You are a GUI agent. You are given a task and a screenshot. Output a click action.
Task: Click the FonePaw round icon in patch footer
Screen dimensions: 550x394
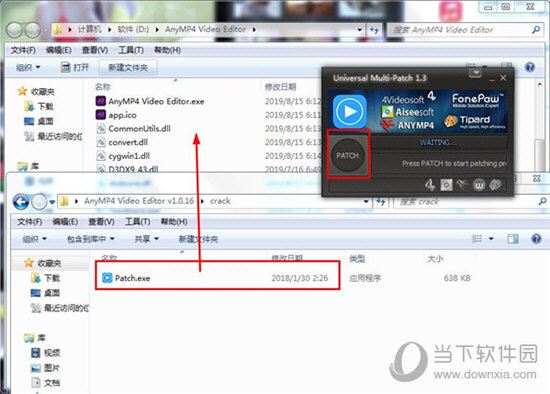click(479, 185)
